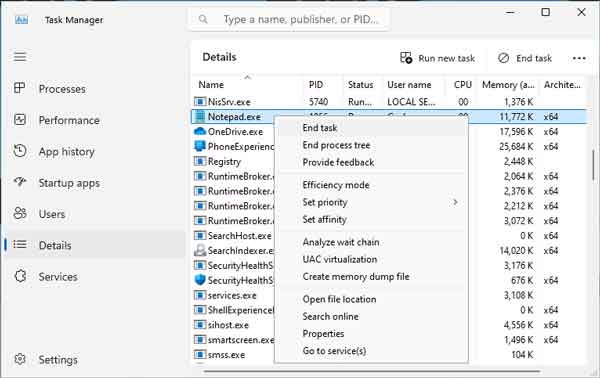This screenshot has width=600, height=378.
Task: Click the SearchIndexer.exe icon
Action: click(200, 250)
